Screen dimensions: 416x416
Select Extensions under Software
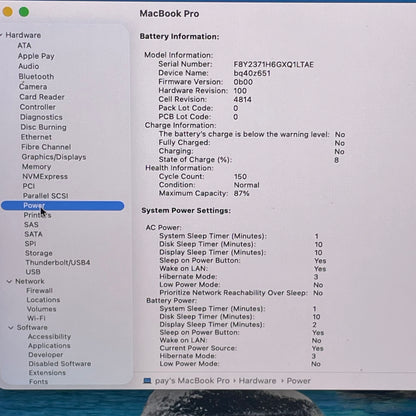tap(47, 373)
